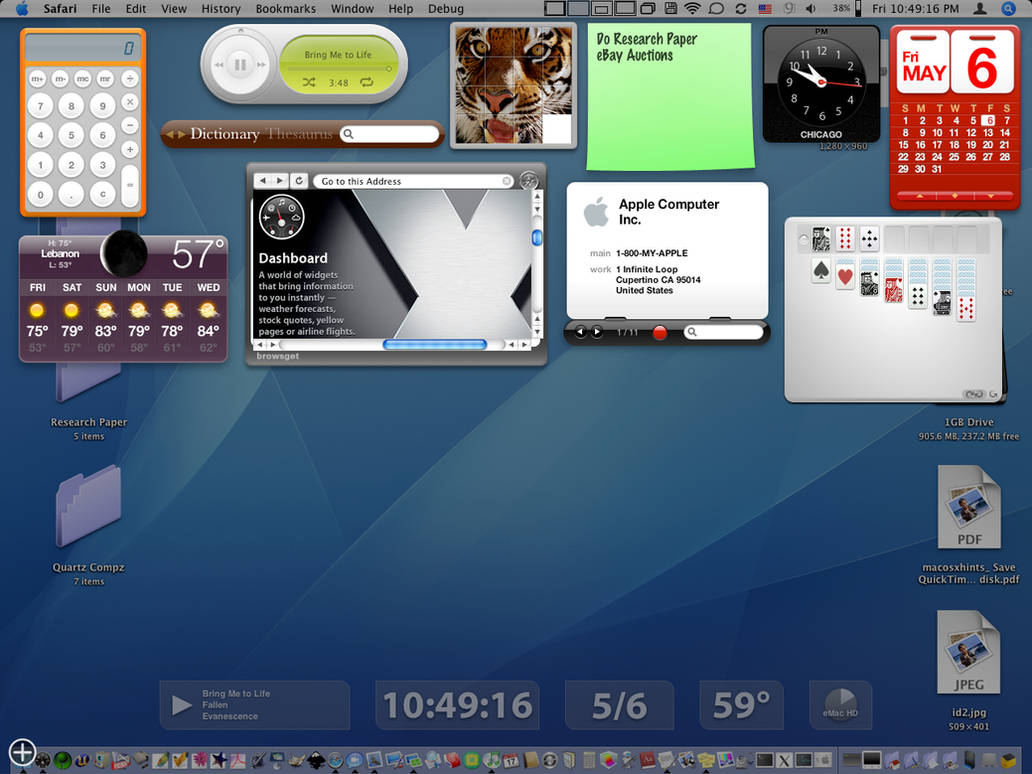Select May 31 in the Calendar widget
Viewport: 1032px width, 774px height.
click(x=937, y=169)
